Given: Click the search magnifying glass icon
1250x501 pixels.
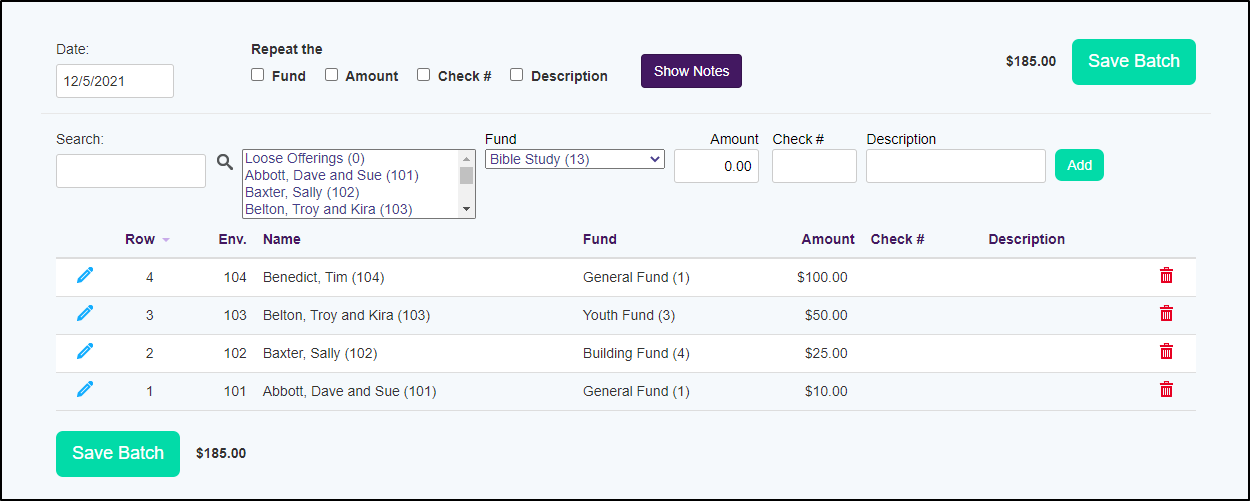Looking at the screenshot, I should click(225, 162).
